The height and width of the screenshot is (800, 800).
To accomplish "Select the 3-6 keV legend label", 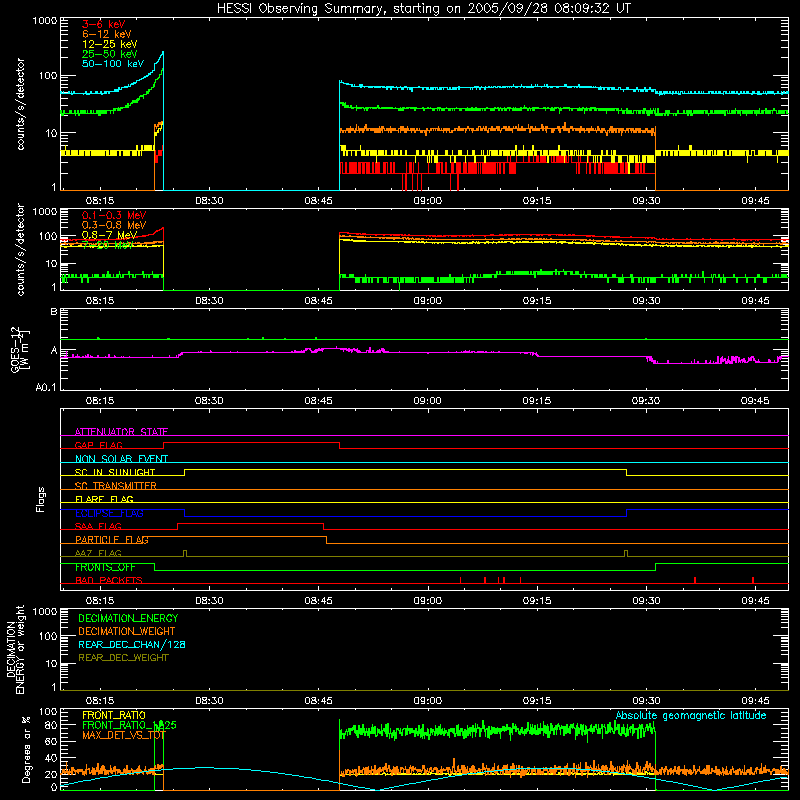I will (x=103, y=24).
